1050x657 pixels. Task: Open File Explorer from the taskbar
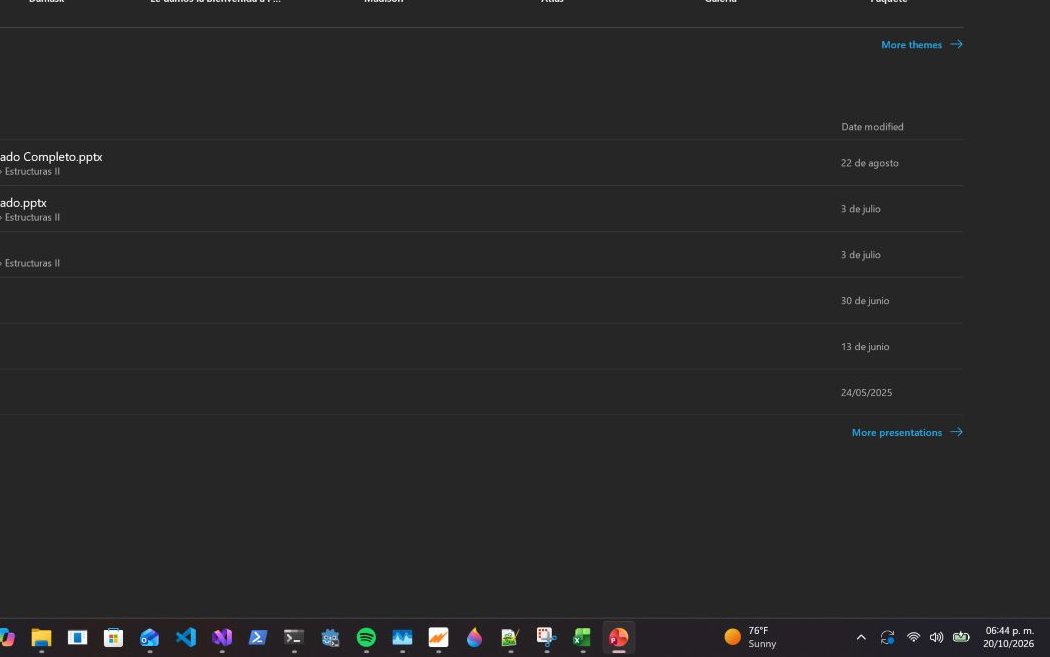(42, 638)
